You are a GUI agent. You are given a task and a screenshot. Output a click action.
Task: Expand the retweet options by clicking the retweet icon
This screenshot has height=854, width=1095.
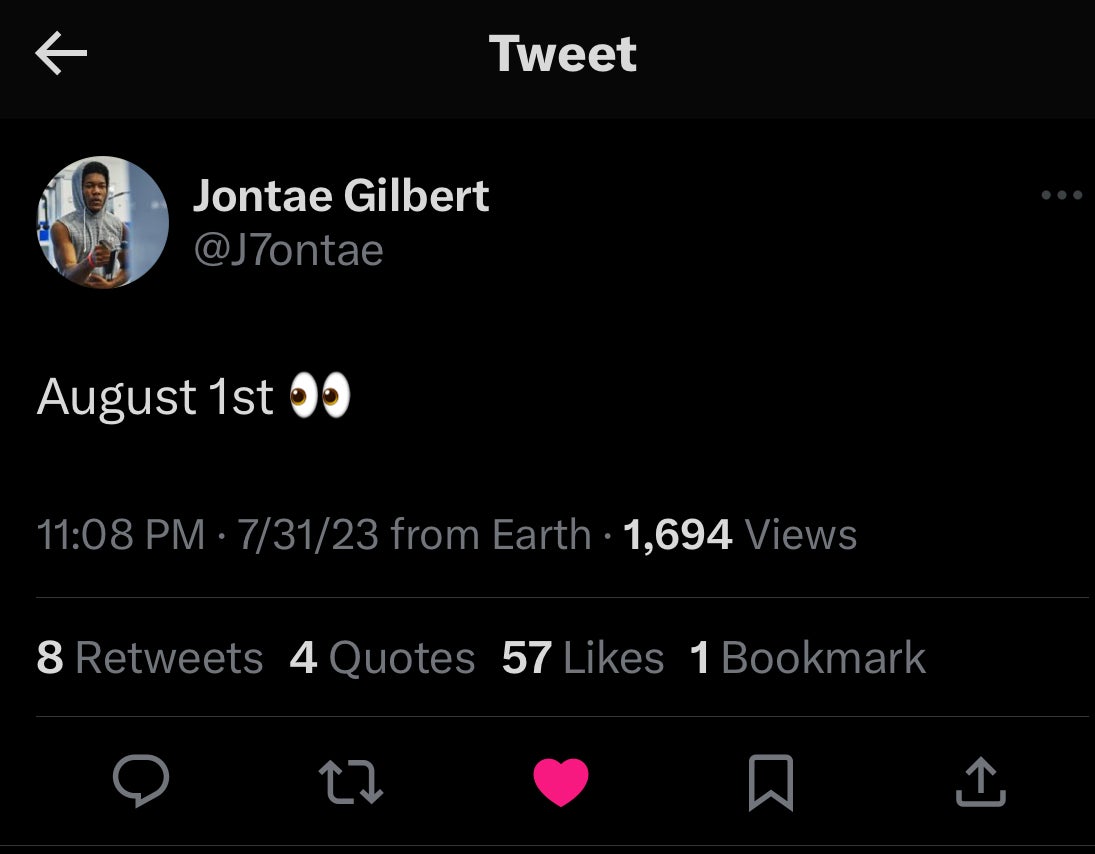point(351,783)
